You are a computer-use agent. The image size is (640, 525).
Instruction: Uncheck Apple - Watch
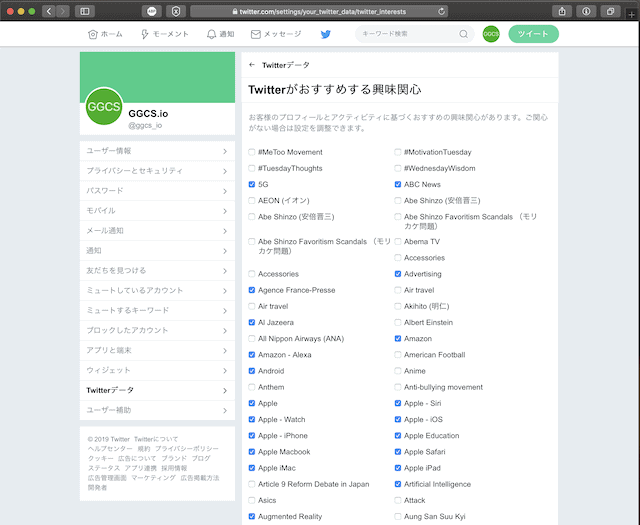tap(252, 420)
